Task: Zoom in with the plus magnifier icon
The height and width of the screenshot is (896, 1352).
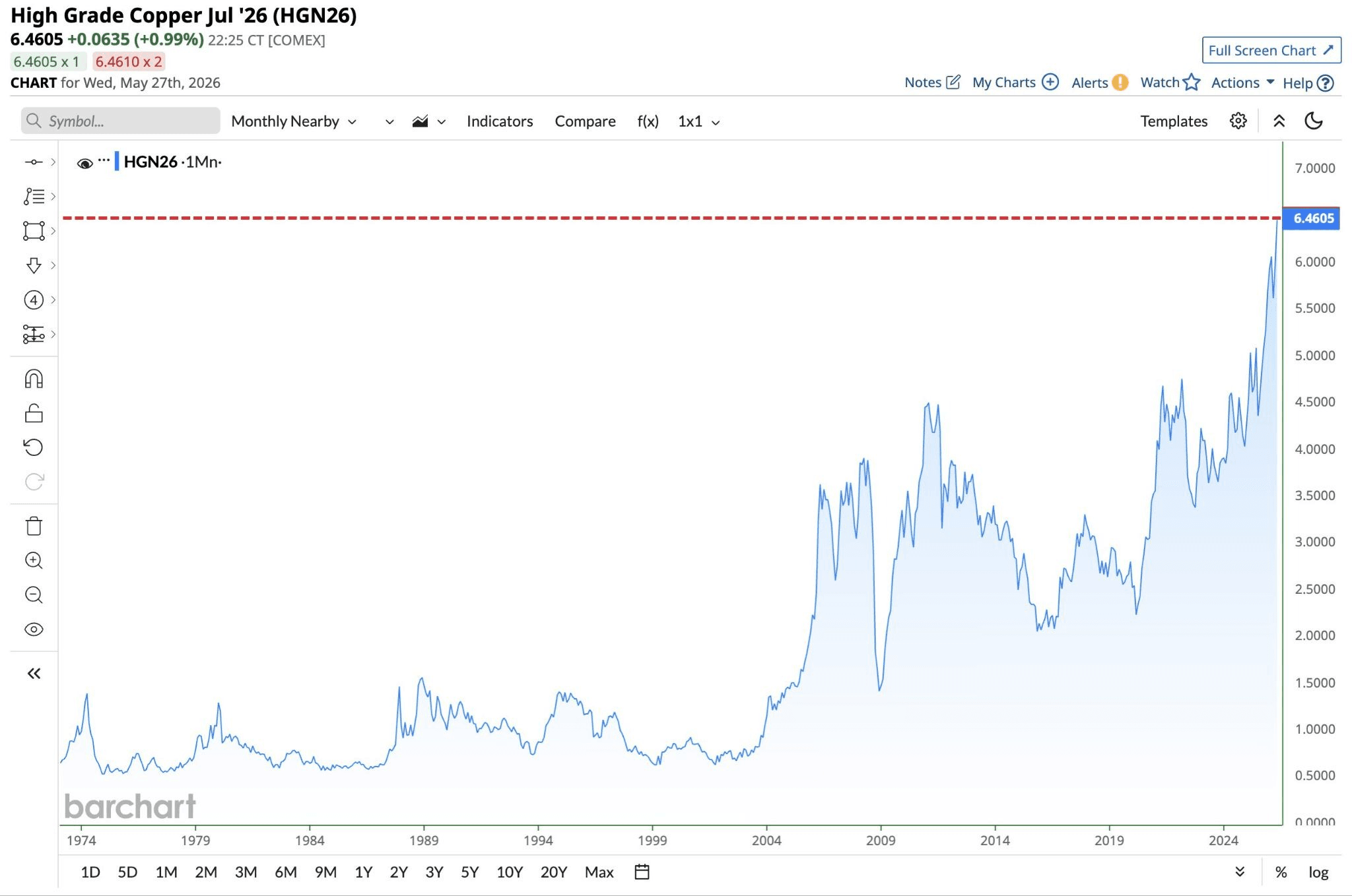Action: point(34,560)
